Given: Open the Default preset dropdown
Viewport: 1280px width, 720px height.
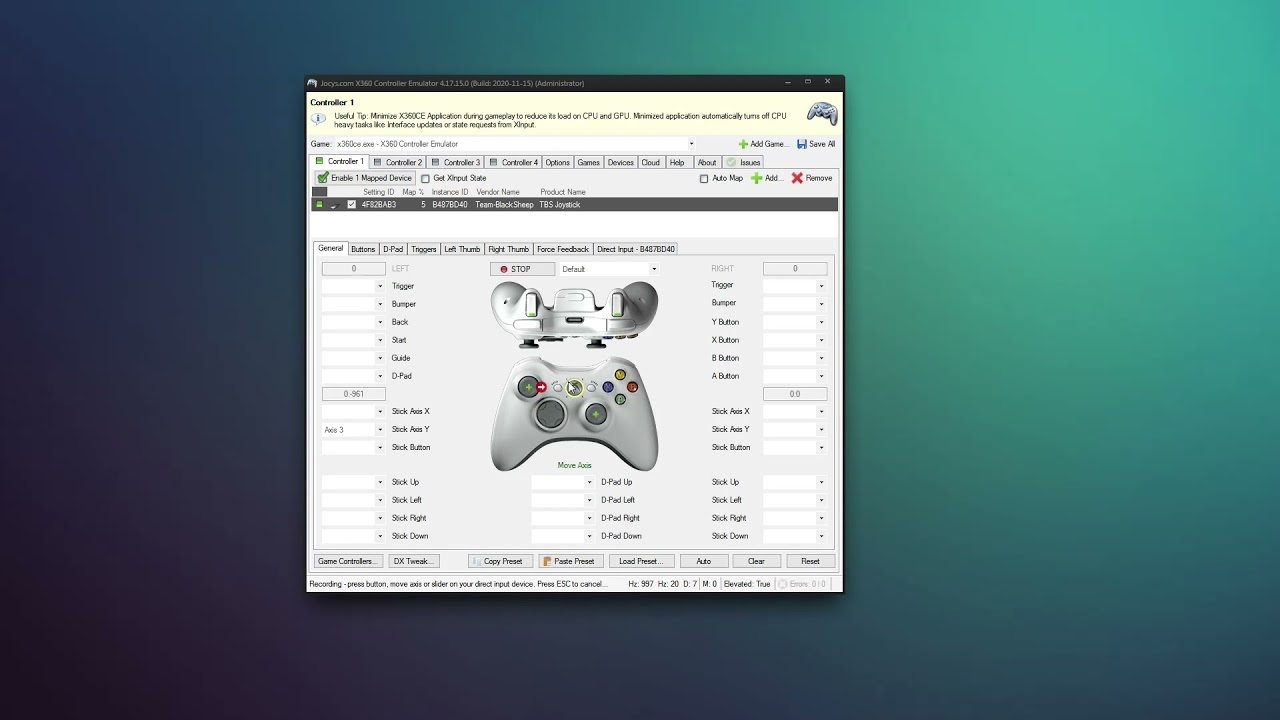Looking at the screenshot, I should point(654,269).
